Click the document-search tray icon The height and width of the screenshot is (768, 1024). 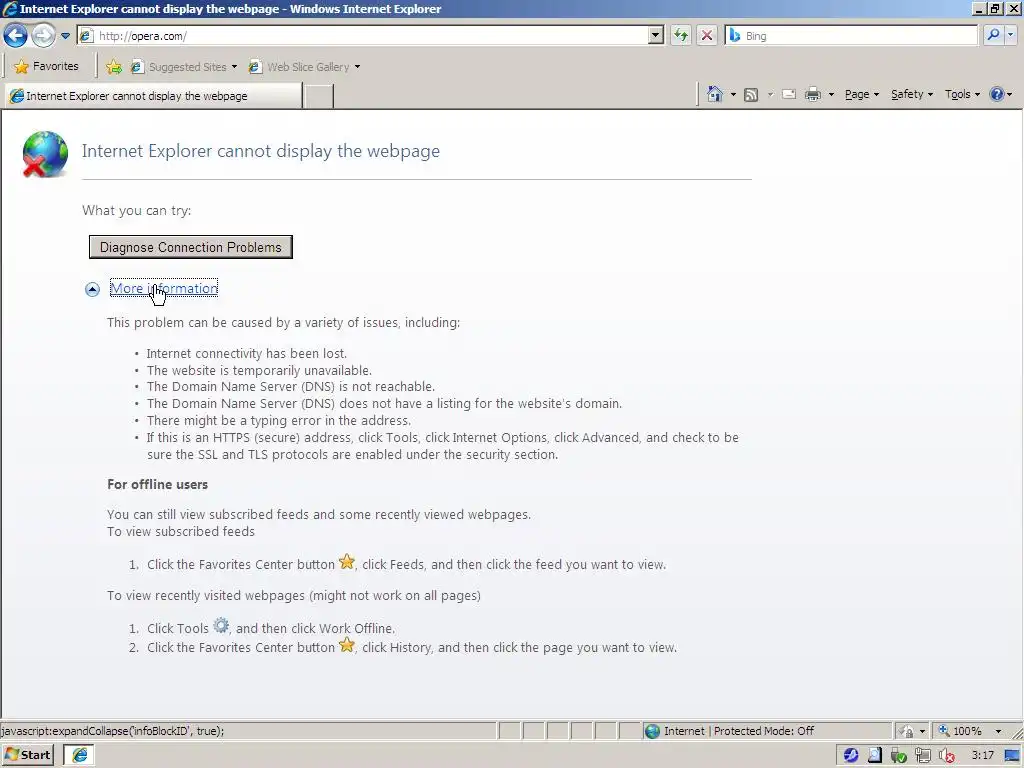click(874, 756)
